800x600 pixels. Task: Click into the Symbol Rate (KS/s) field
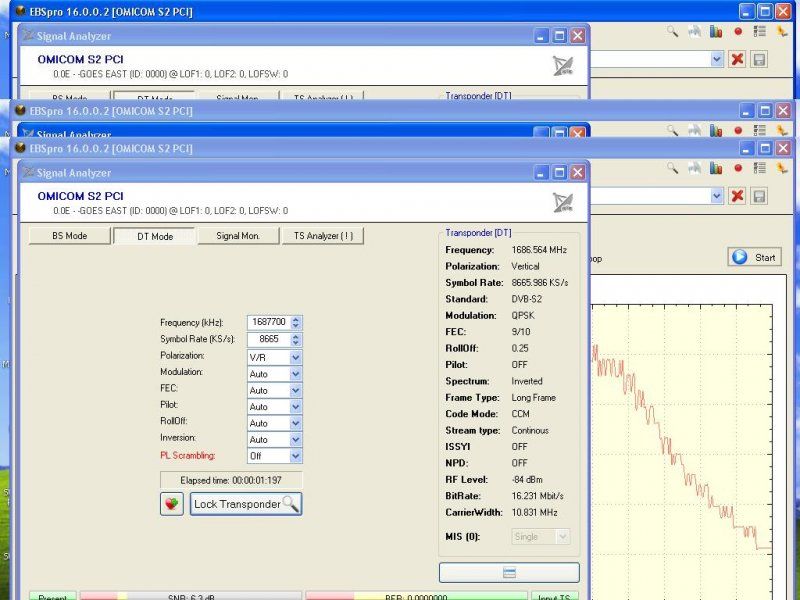coord(267,339)
